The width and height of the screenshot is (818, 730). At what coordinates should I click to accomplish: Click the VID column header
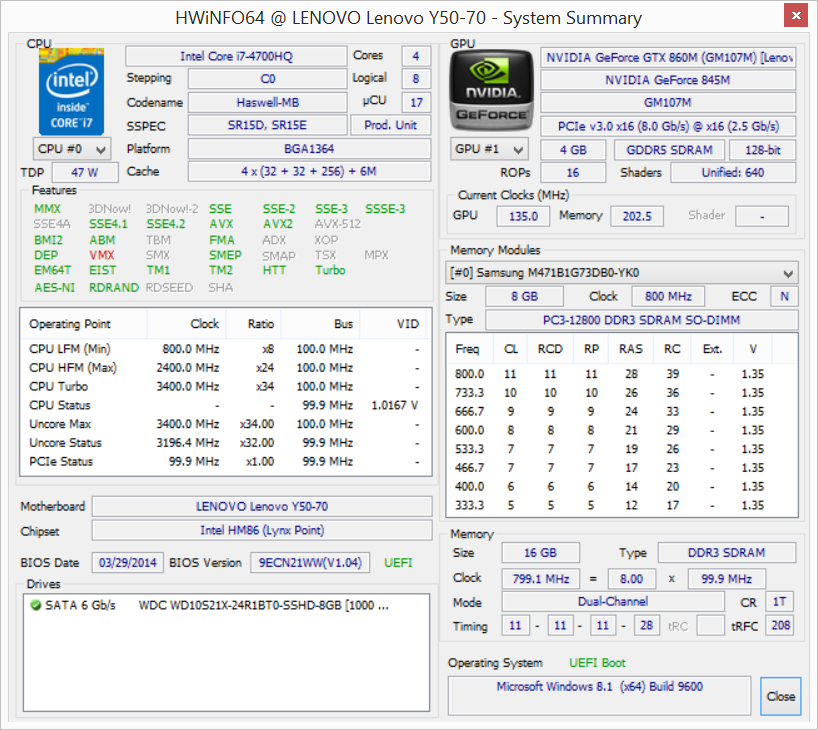392,324
